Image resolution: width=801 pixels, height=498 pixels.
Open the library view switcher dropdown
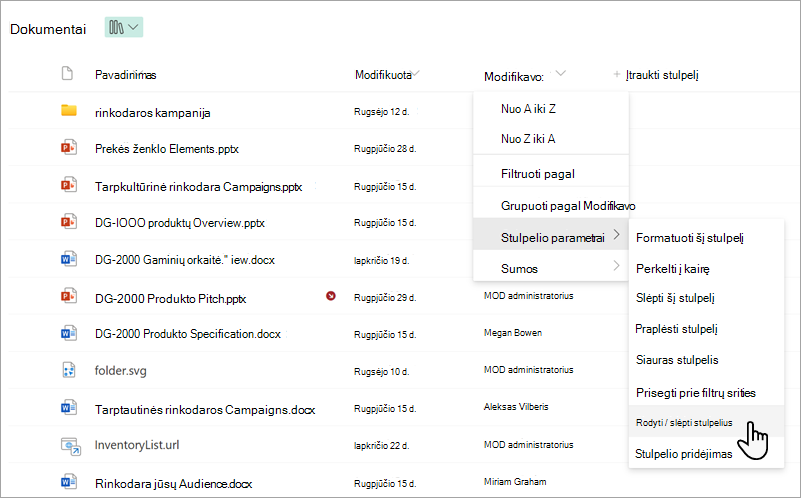[x=124, y=27]
